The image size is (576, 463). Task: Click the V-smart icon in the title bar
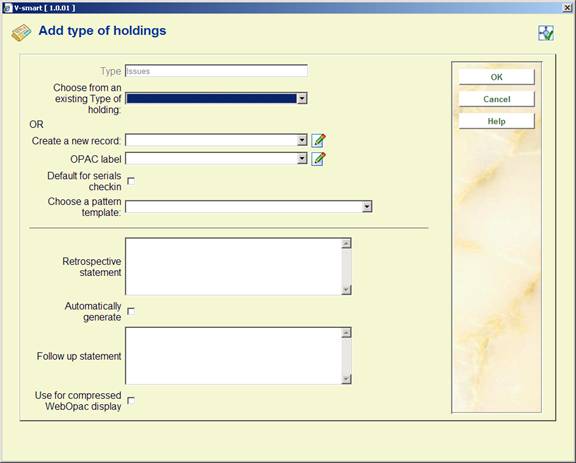tap(7, 8)
